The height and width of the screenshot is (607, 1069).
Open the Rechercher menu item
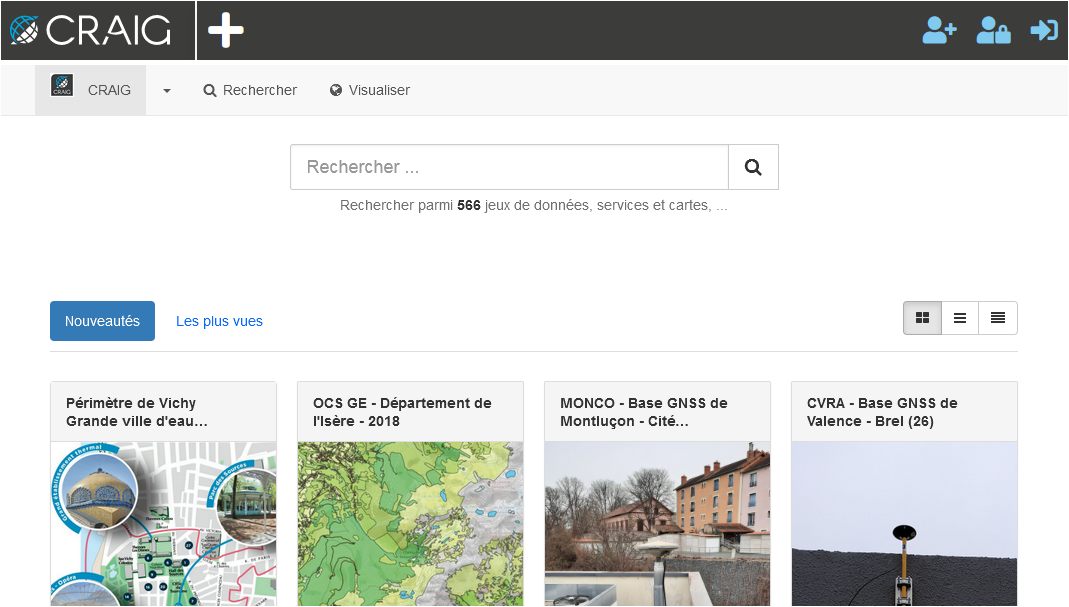(x=250, y=90)
